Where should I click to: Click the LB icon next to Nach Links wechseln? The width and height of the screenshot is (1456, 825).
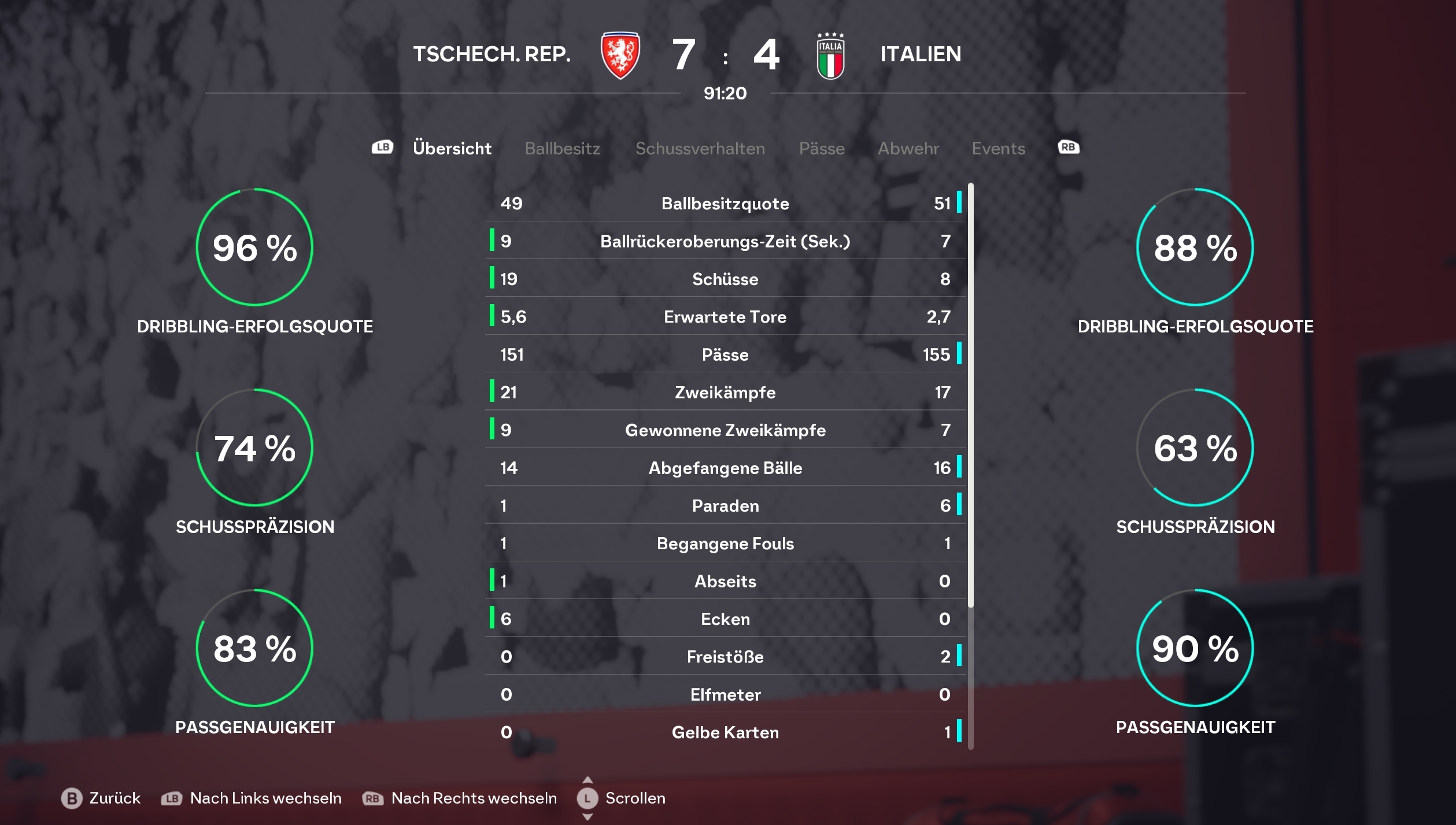171,798
